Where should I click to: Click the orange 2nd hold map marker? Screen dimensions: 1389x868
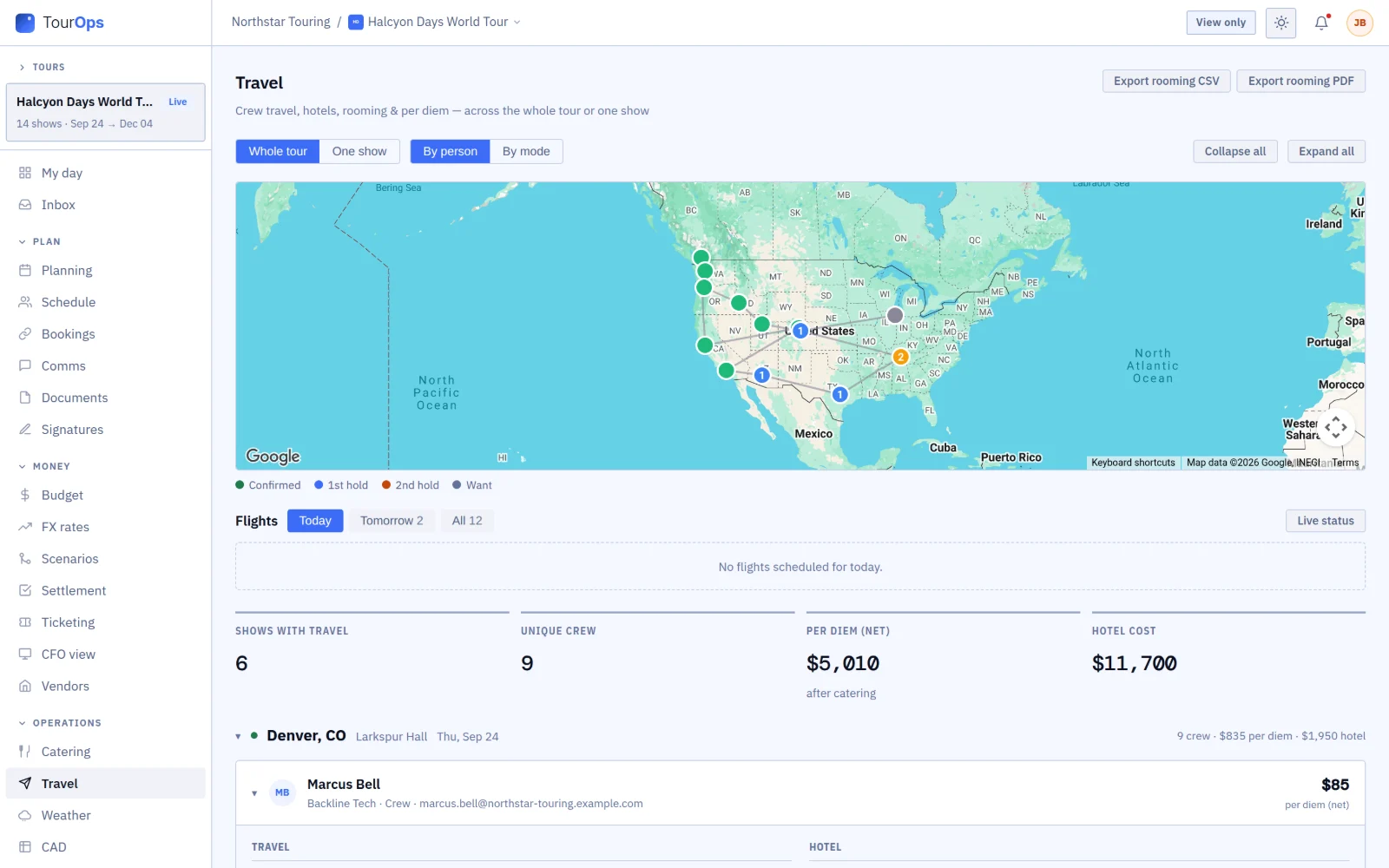pos(901,357)
